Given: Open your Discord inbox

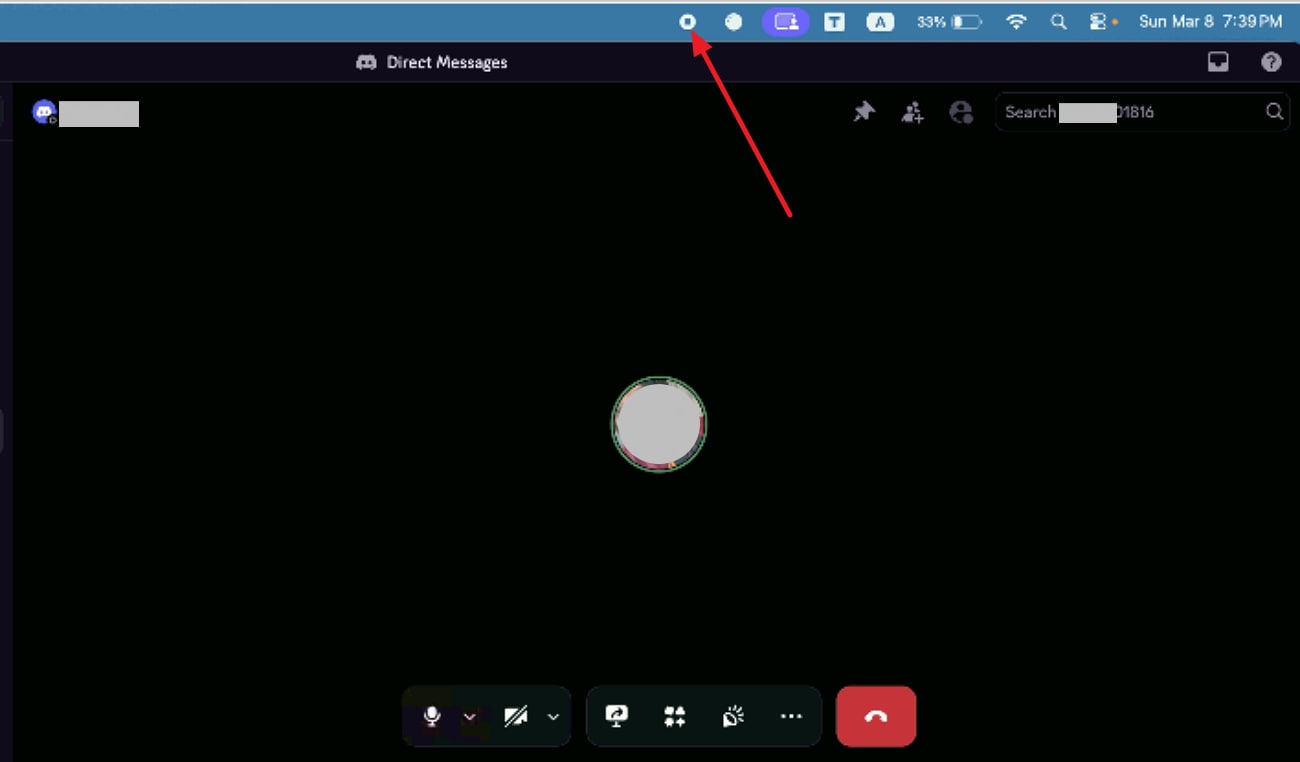Looking at the screenshot, I should [x=1218, y=61].
